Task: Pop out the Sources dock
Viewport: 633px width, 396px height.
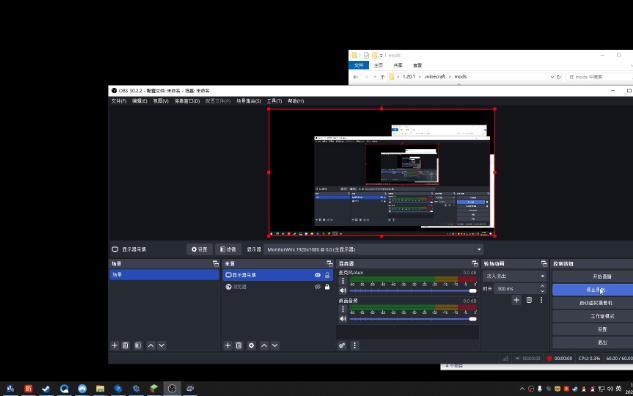Action: point(329,264)
